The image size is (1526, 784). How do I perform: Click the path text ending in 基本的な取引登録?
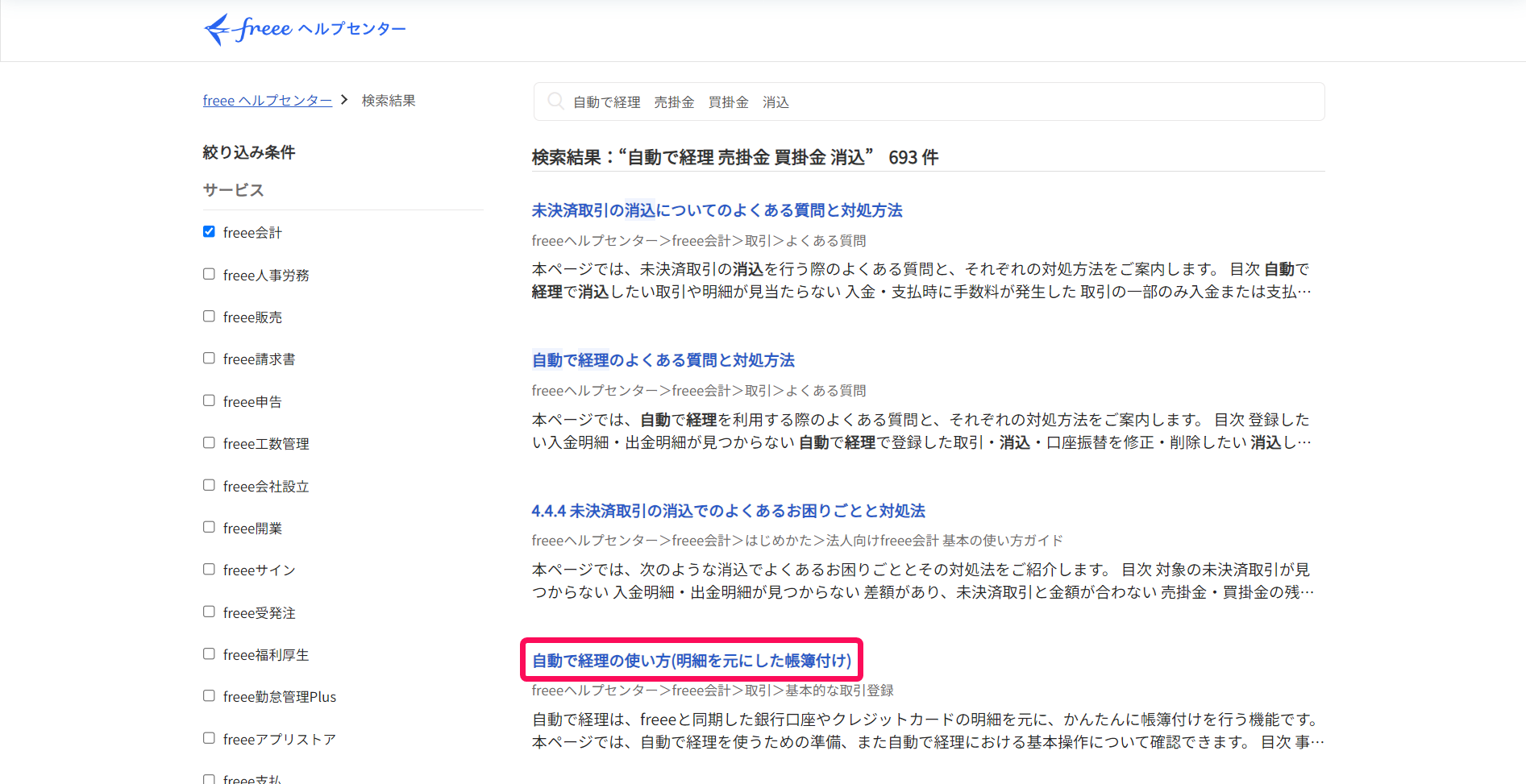[x=713, y=691]
